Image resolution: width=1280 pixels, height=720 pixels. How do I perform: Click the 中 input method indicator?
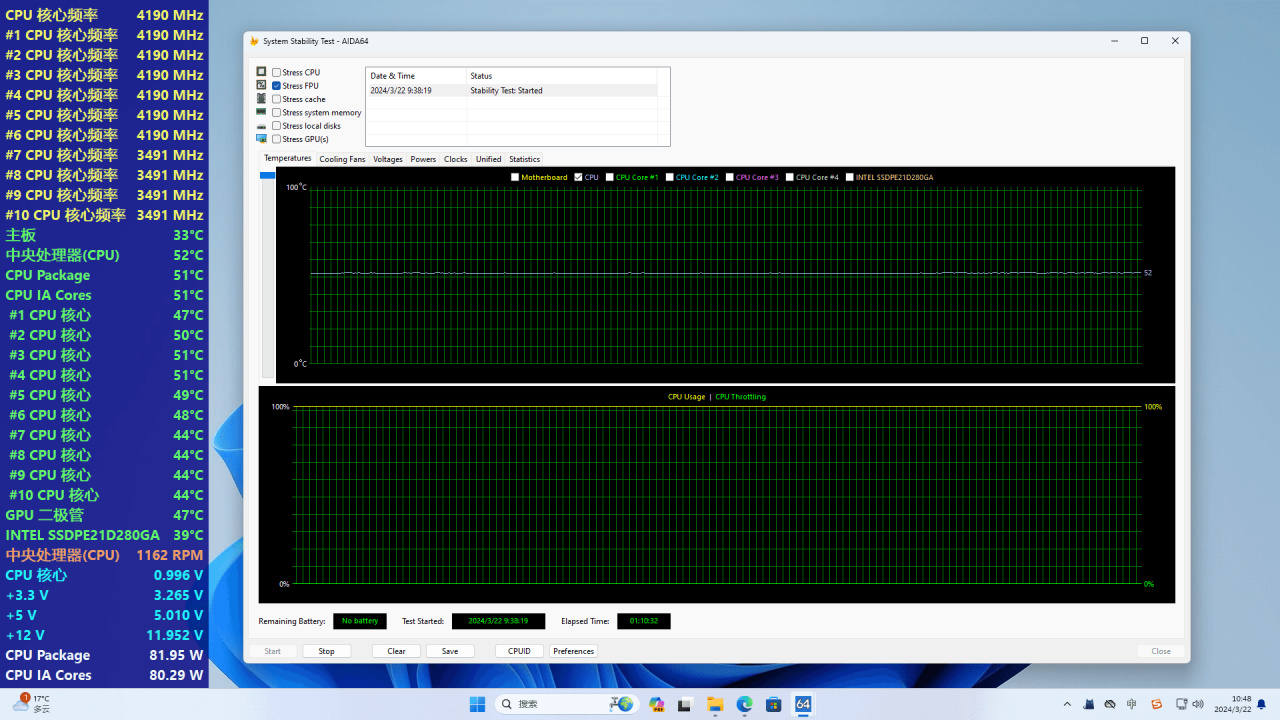tap(1132, 704)
